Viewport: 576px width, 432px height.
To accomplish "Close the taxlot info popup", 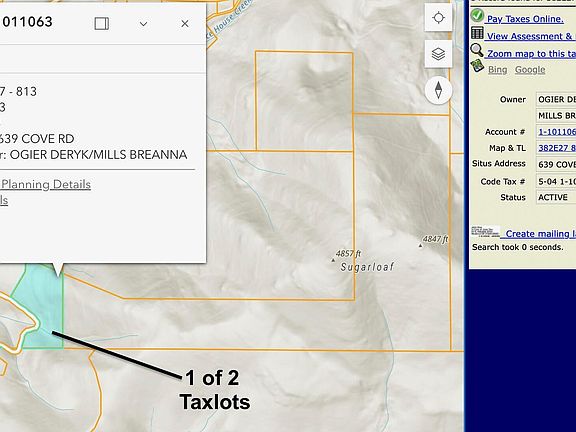I will tap(185, 24).
